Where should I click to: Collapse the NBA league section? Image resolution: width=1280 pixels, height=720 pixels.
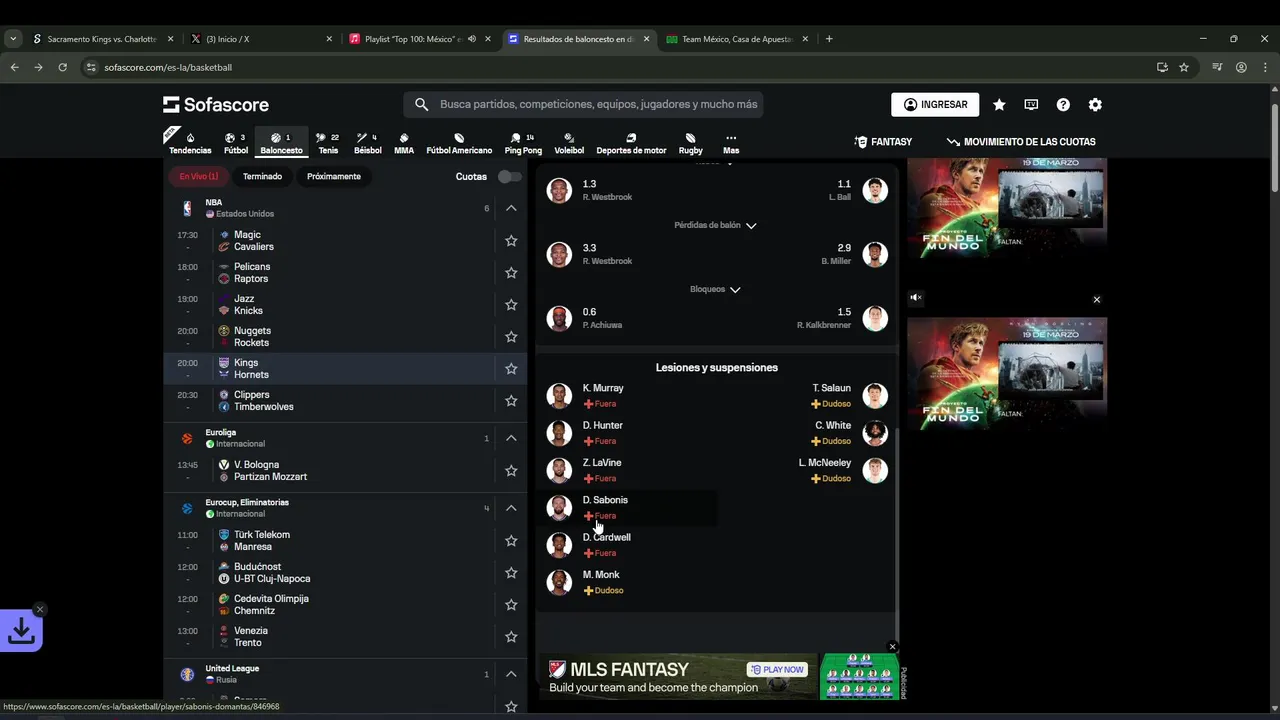(x=511, y=208)
